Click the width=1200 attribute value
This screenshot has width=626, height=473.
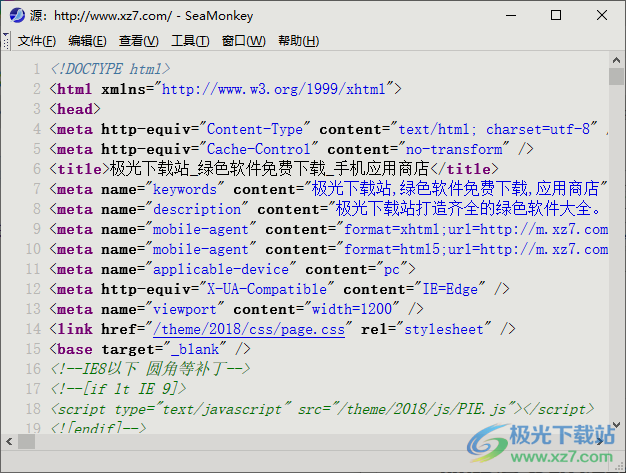point(352,309)
